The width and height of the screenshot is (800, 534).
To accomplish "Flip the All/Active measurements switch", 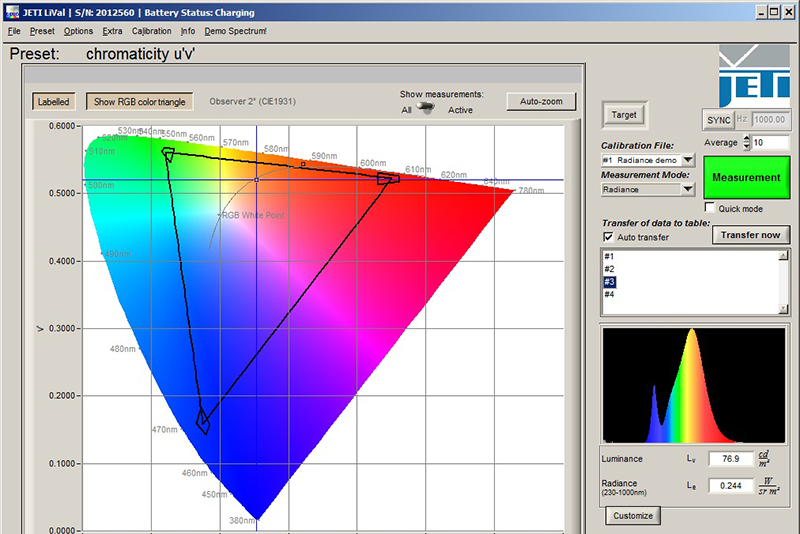I will [426, 108].
